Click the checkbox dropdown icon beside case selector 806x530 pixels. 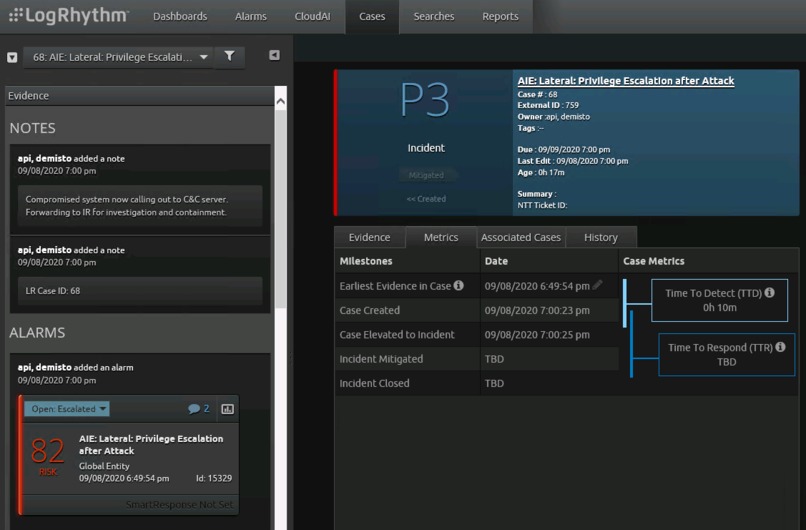coord(12,57)
